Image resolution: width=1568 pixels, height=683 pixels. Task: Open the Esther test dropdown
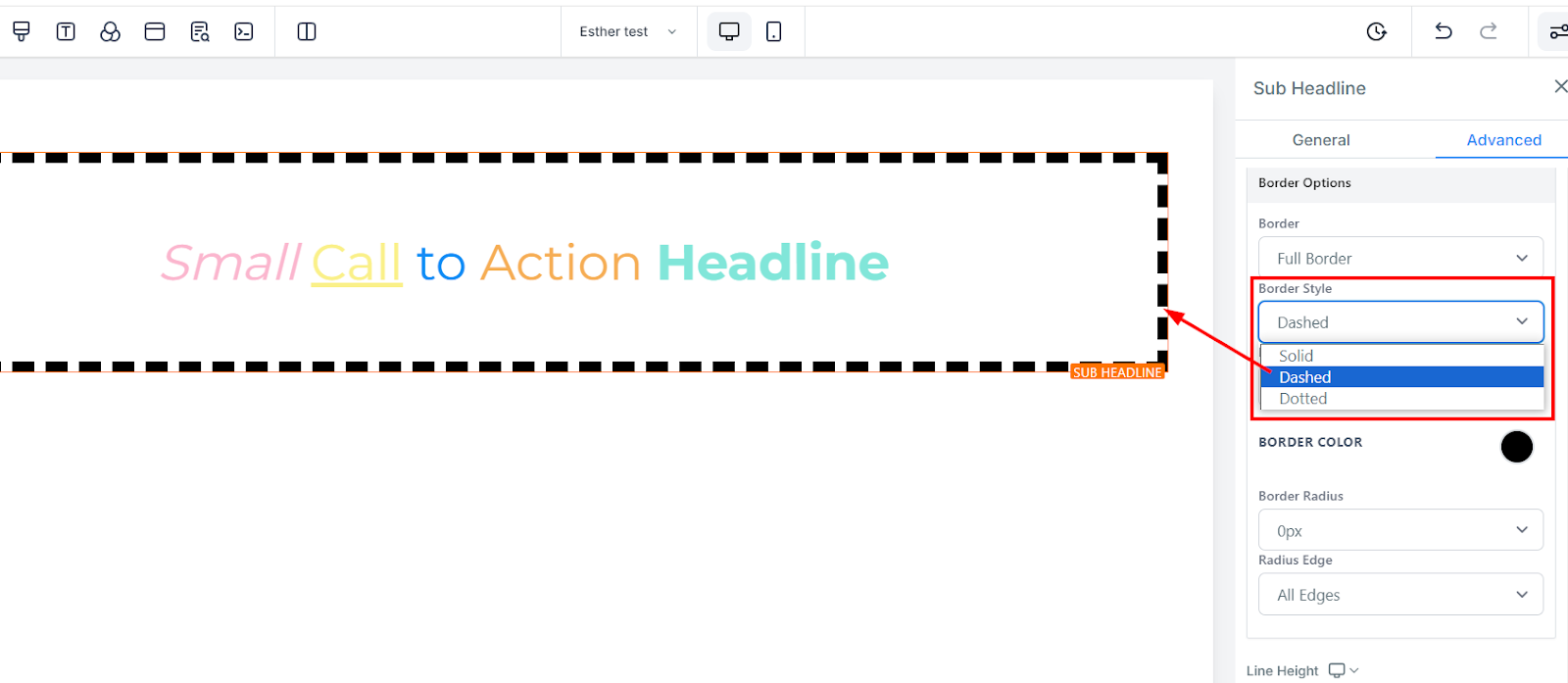point(627,31)
